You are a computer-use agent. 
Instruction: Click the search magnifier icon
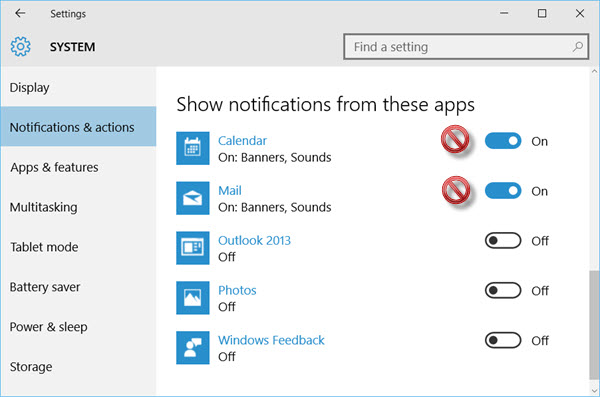(577, 47)
